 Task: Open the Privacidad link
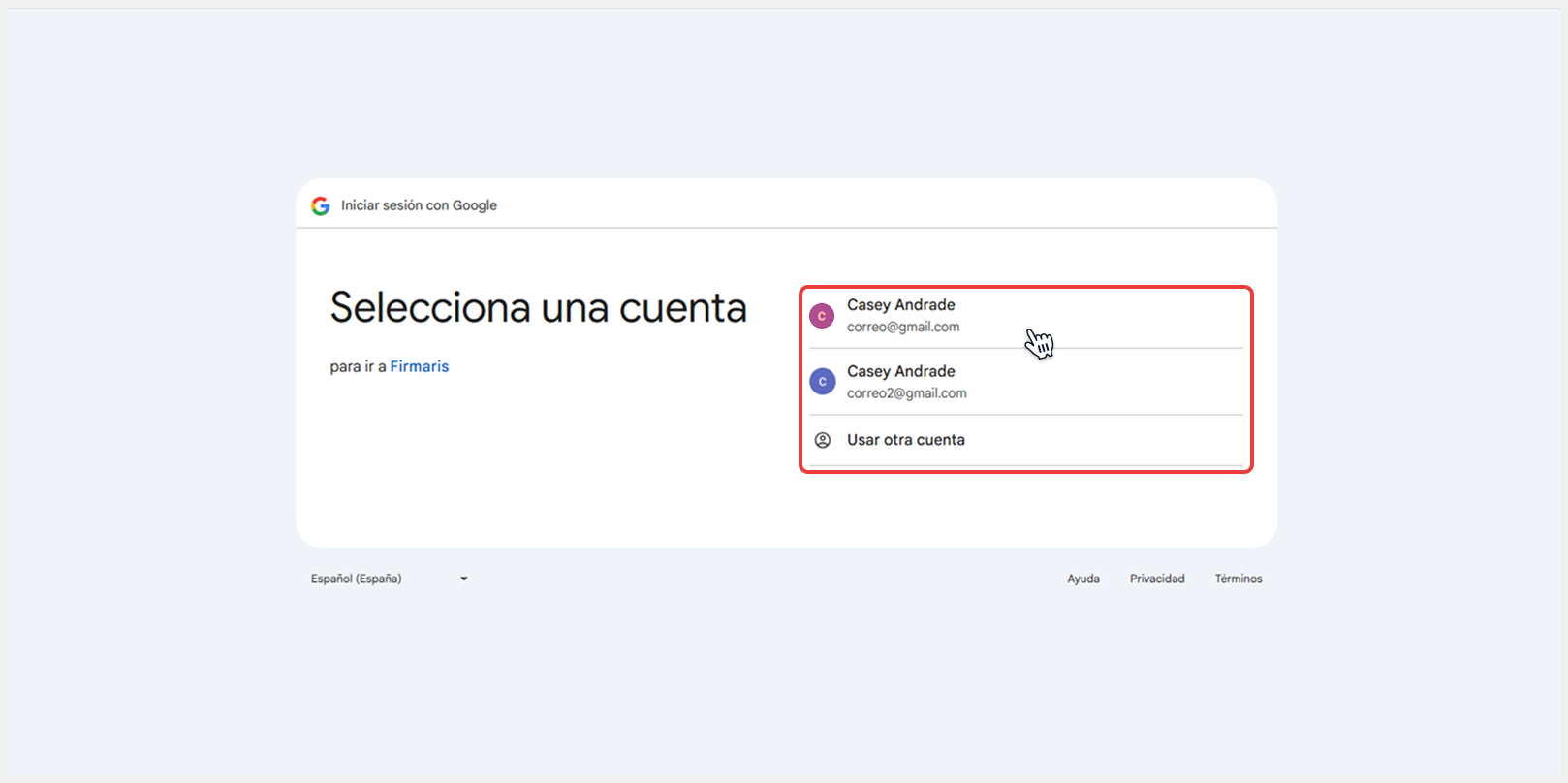1157,579
